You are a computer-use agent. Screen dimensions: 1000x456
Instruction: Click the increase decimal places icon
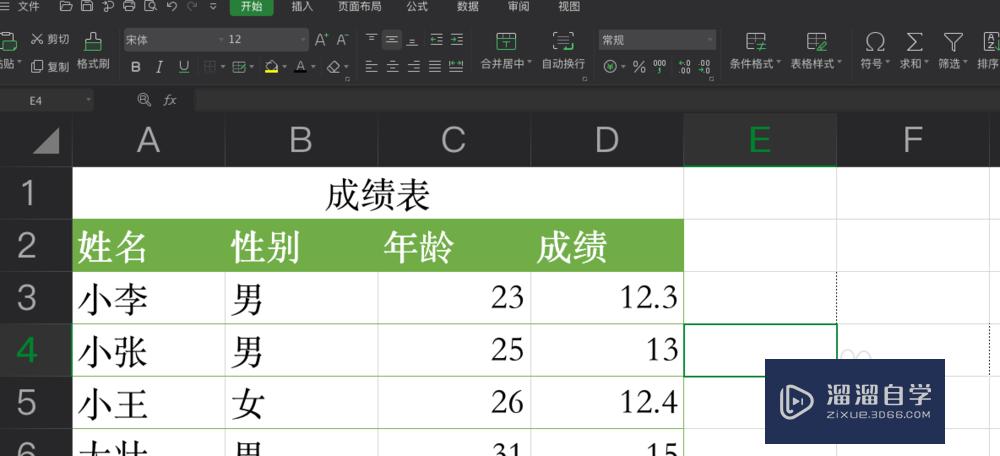click(x=684, y=66)
